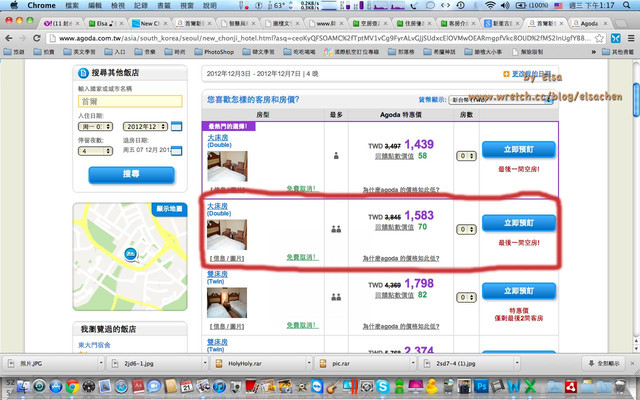Click the address bar URL
Screen dimensions: 640x400
tap(324, 38)
